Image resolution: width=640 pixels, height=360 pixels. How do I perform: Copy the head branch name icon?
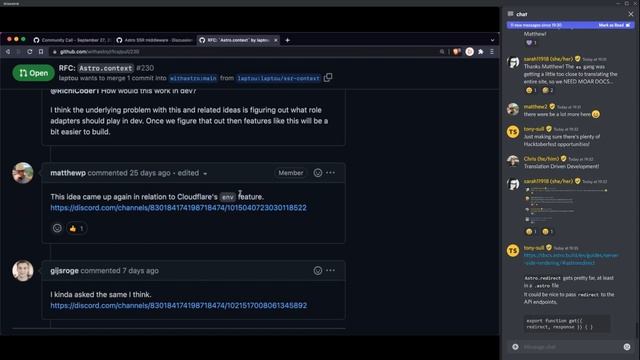[328, 78]
